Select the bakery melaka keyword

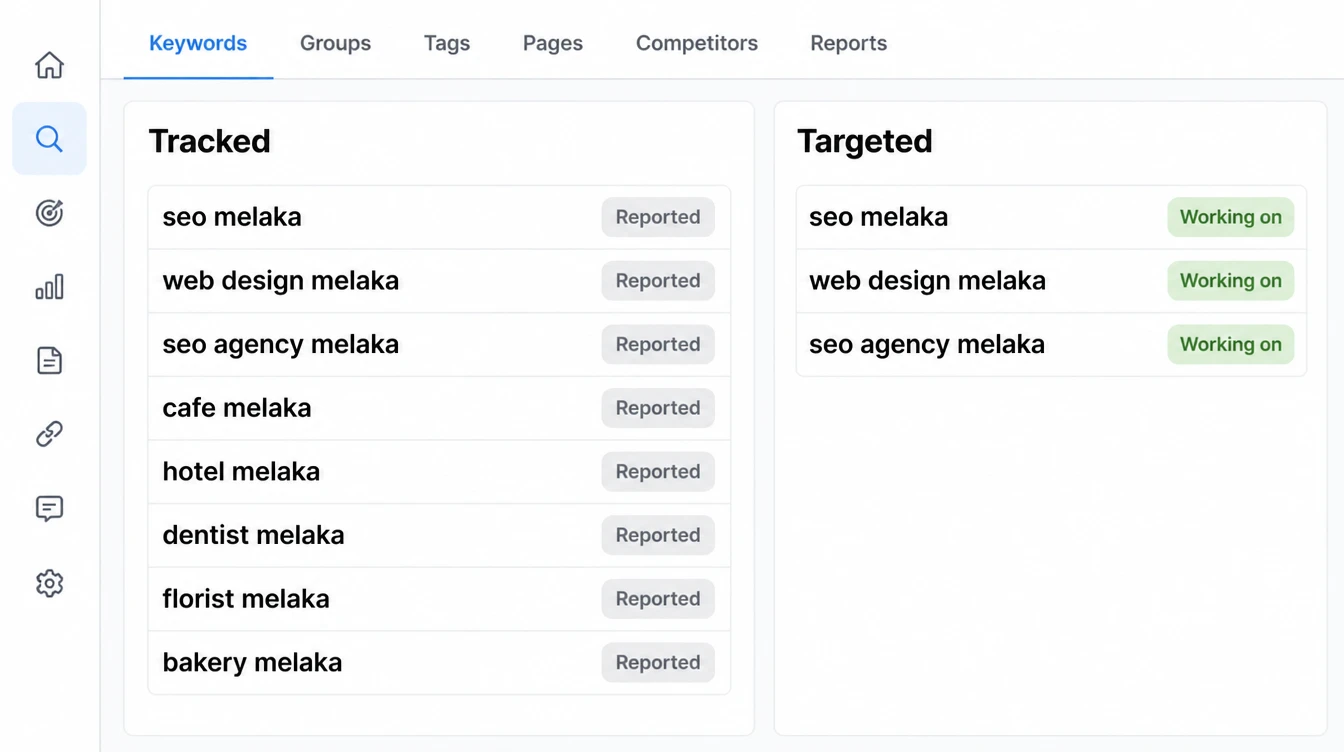(x=252, y=663)
